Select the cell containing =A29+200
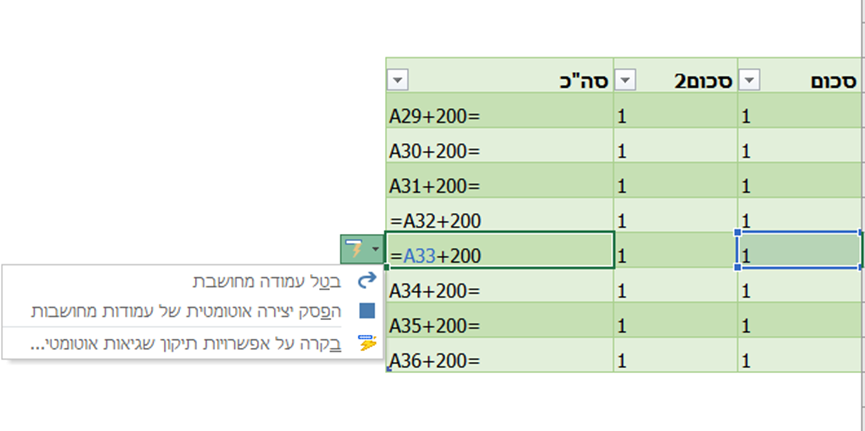Screen dimensions: 865x431 pyautogui.click(x=499, y=116)
